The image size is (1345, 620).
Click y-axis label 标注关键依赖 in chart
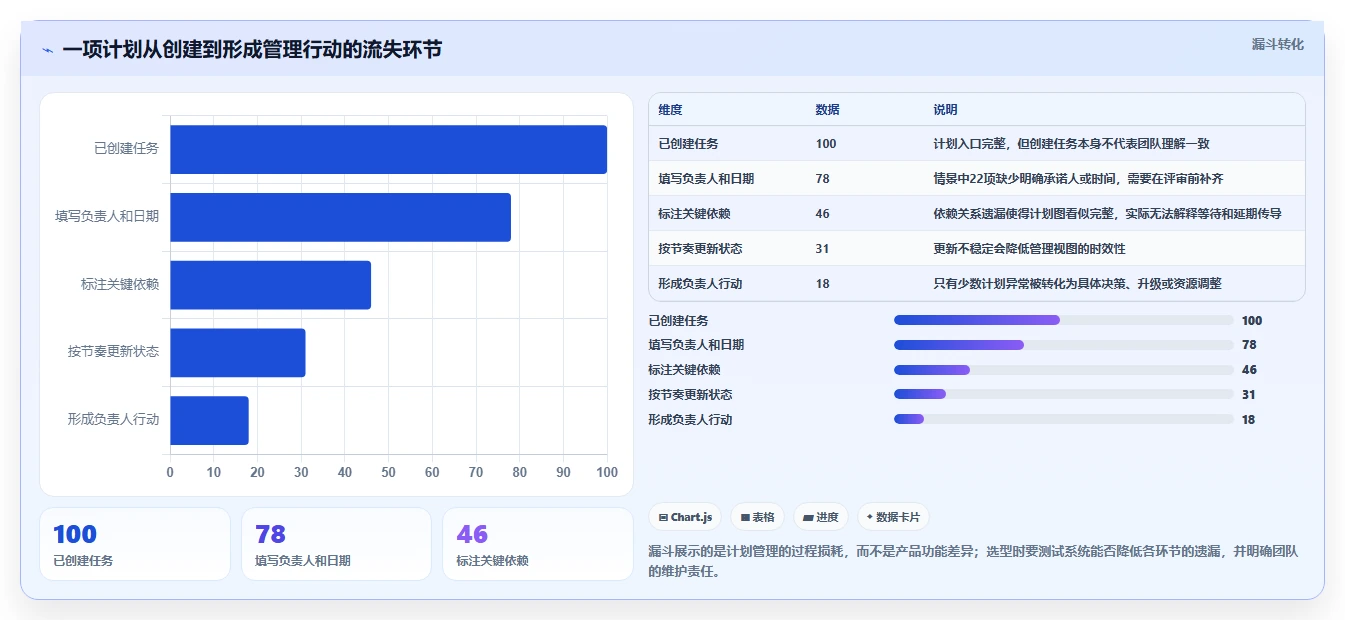click(x=120, y=285)
